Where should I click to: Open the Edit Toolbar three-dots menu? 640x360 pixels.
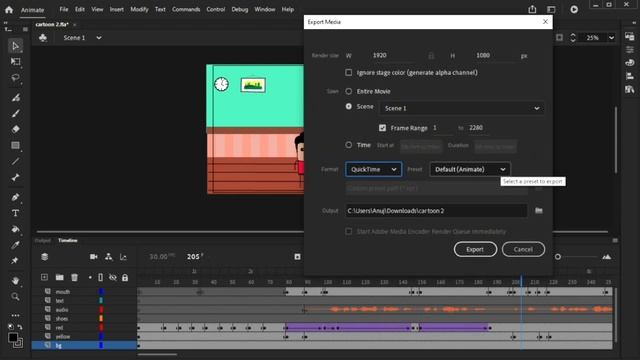click(x=15, y=315)
